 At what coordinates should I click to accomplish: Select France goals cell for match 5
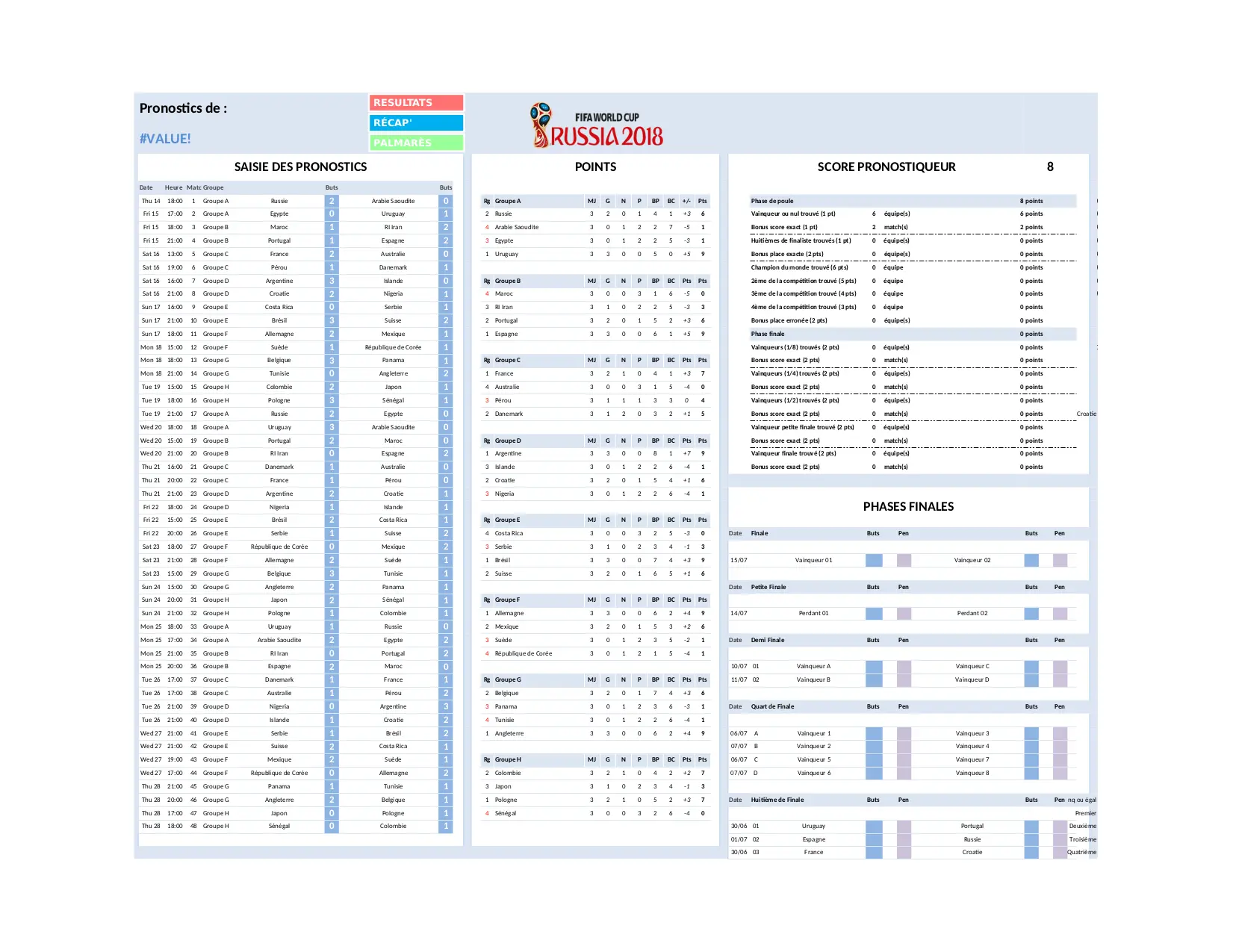pos(332,254)
